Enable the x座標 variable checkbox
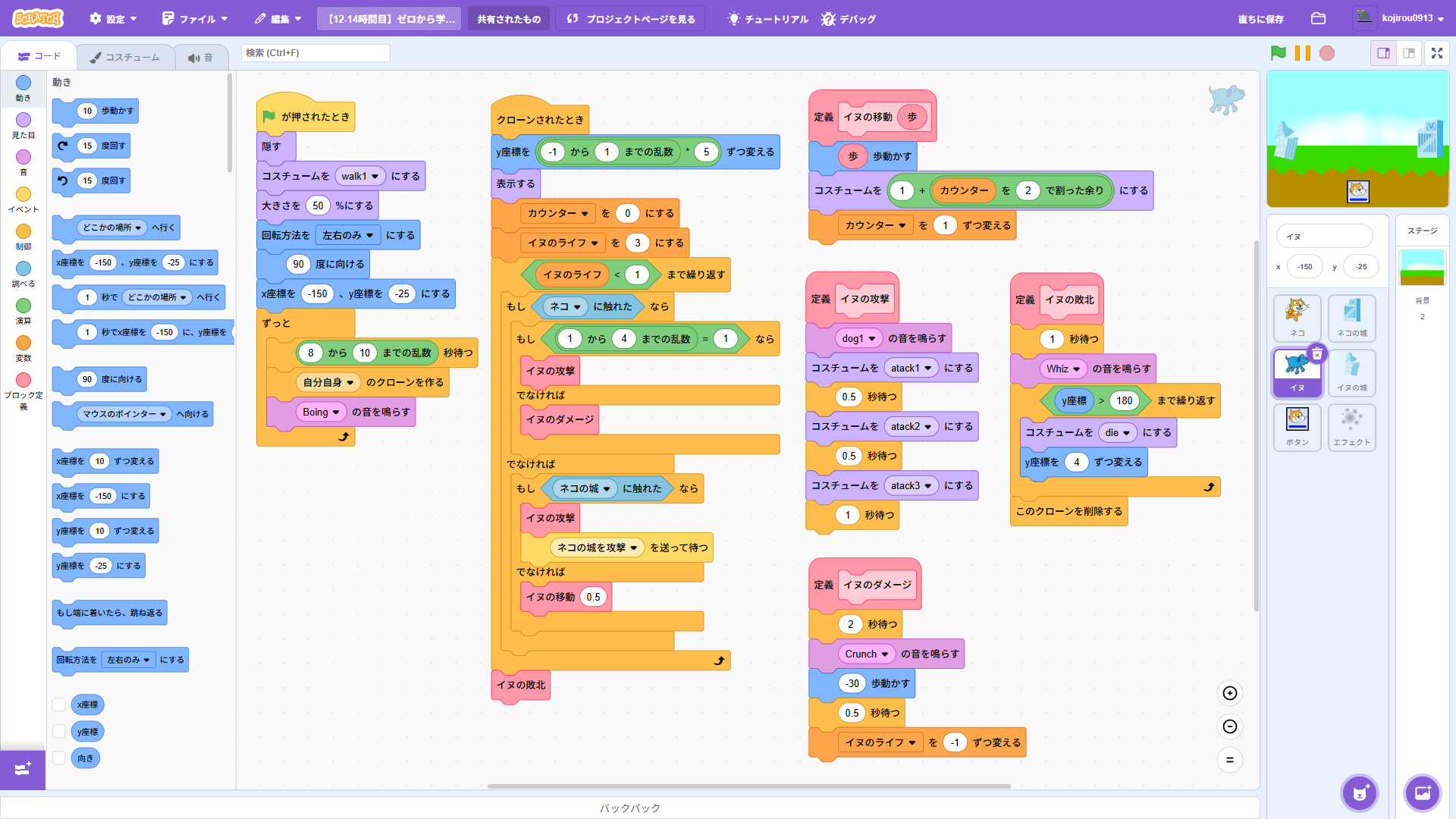Viewport: 1456px width, 819px height. [x=59, y=704]
